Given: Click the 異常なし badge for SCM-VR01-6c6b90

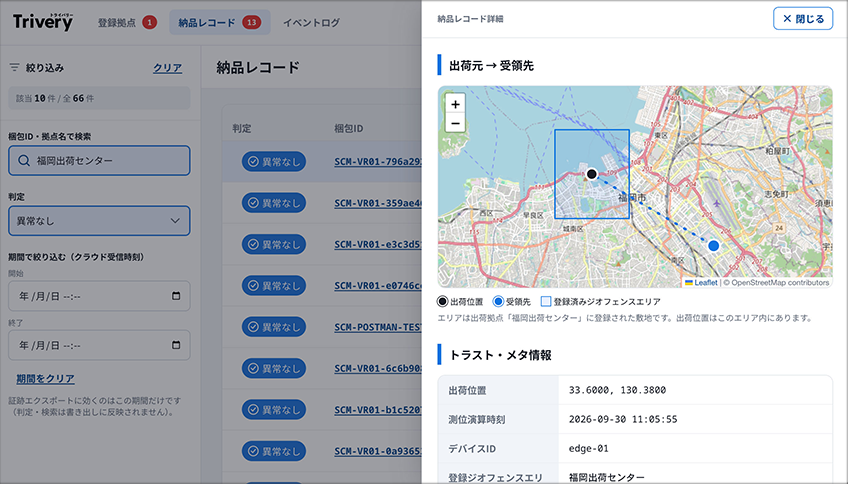Looking at the screenshot, I should pyautogui.click(x=274, y=368).
